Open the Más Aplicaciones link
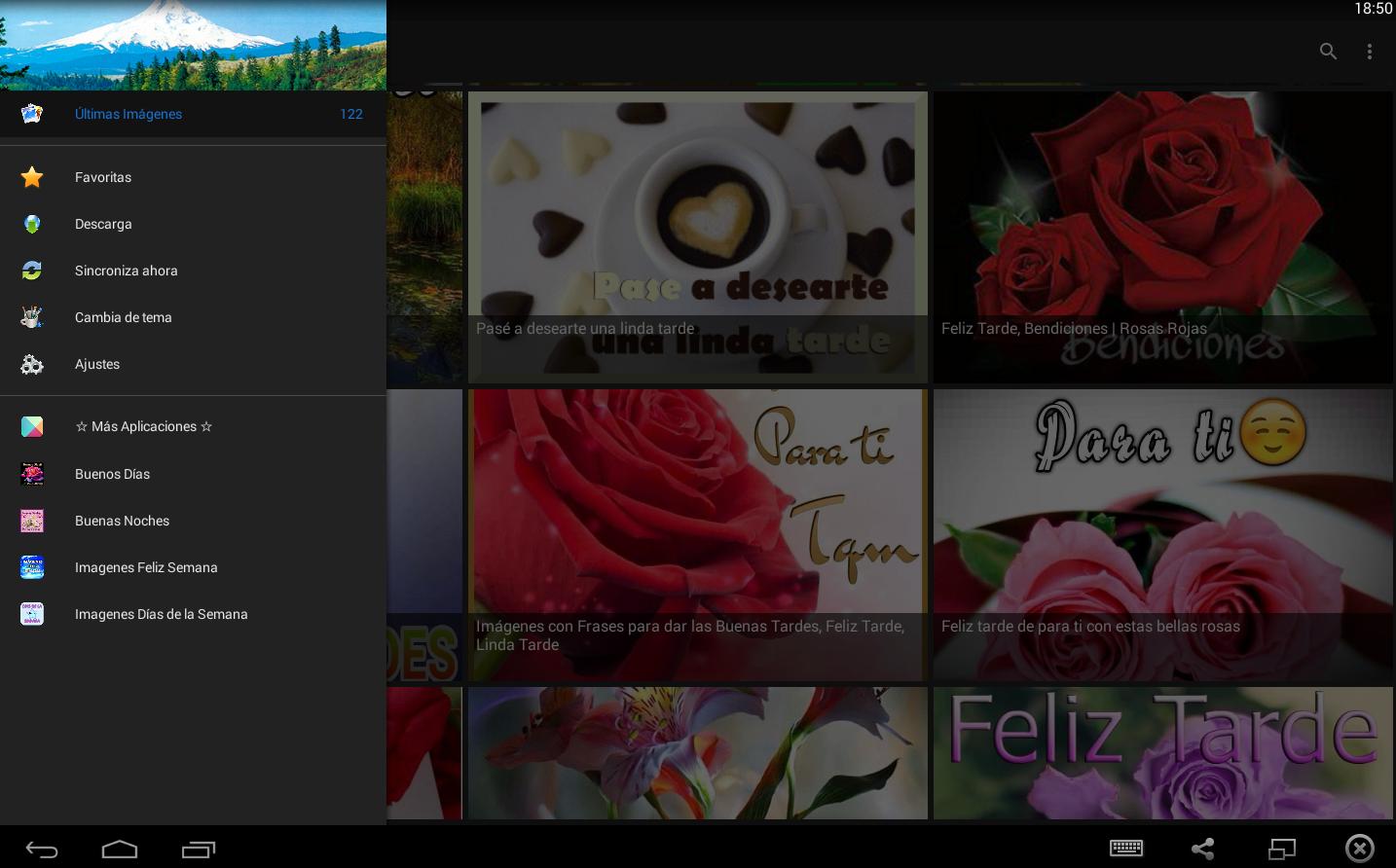The image size is (1396, 868). click(x=193, y=426)
